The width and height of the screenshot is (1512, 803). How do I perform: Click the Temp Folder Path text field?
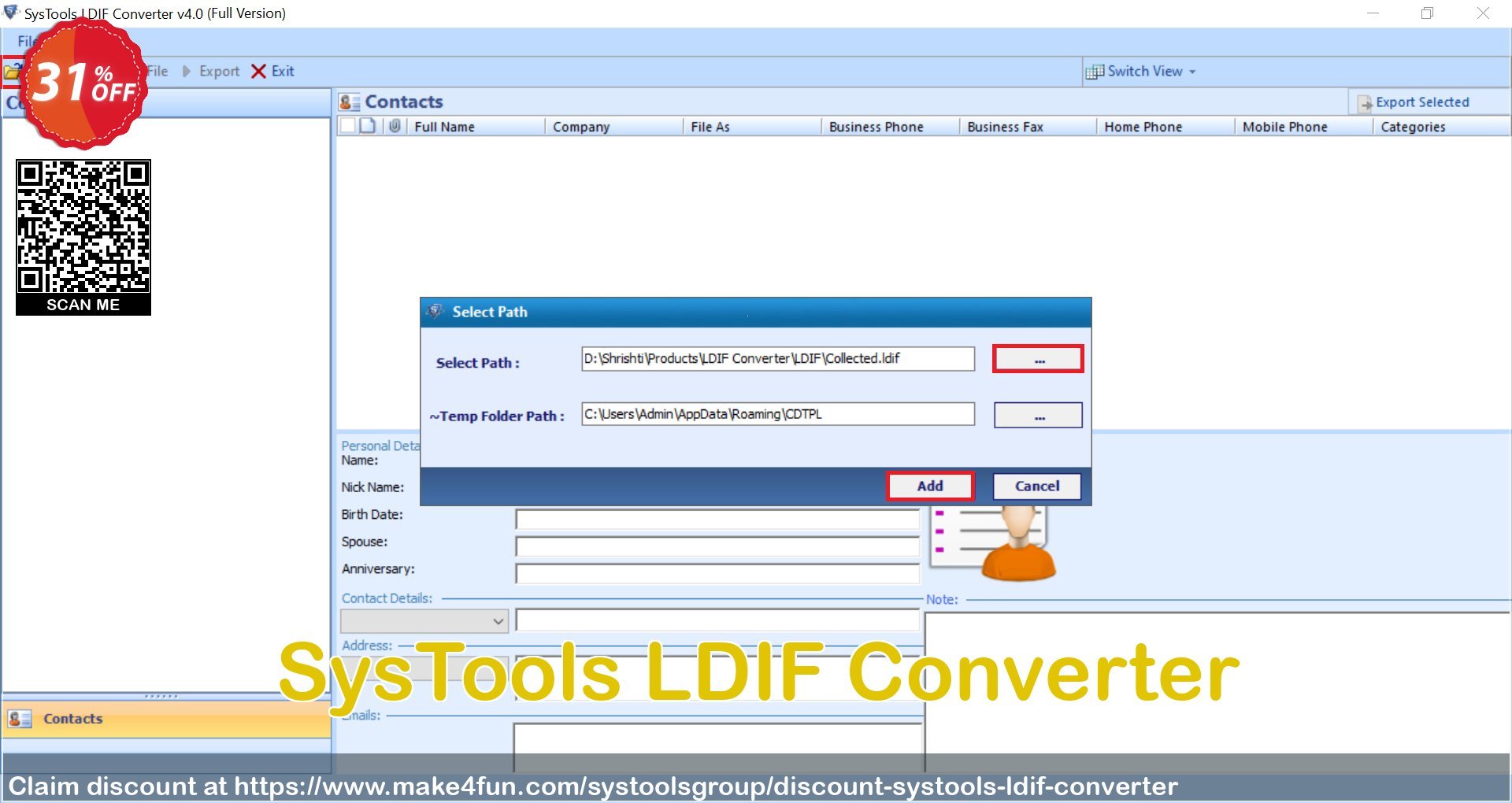click(778, 414)
